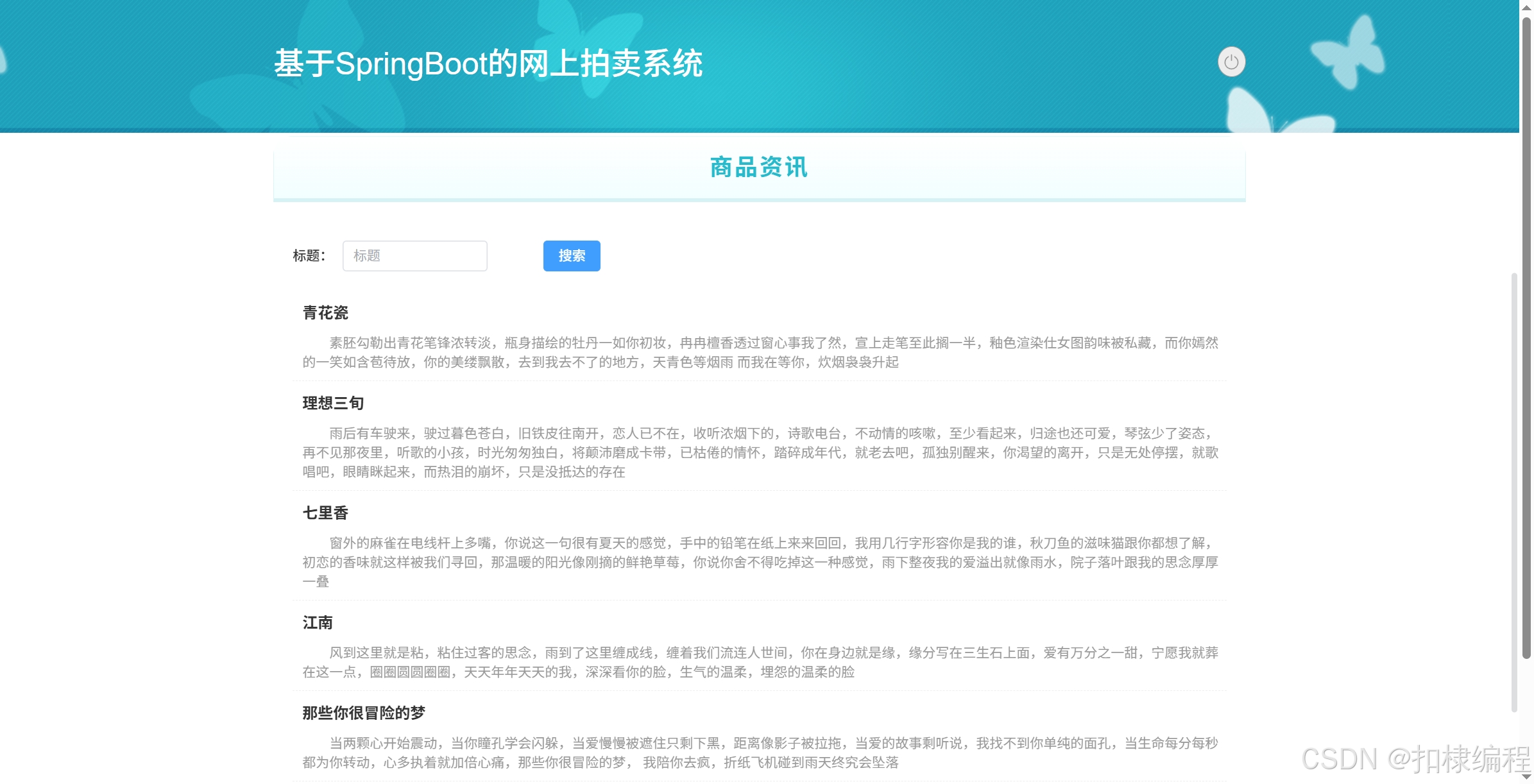Click the outer page vertical scrollbar thumb
The height and width of the screenshot is (784, 1534).
point(1526,338)
